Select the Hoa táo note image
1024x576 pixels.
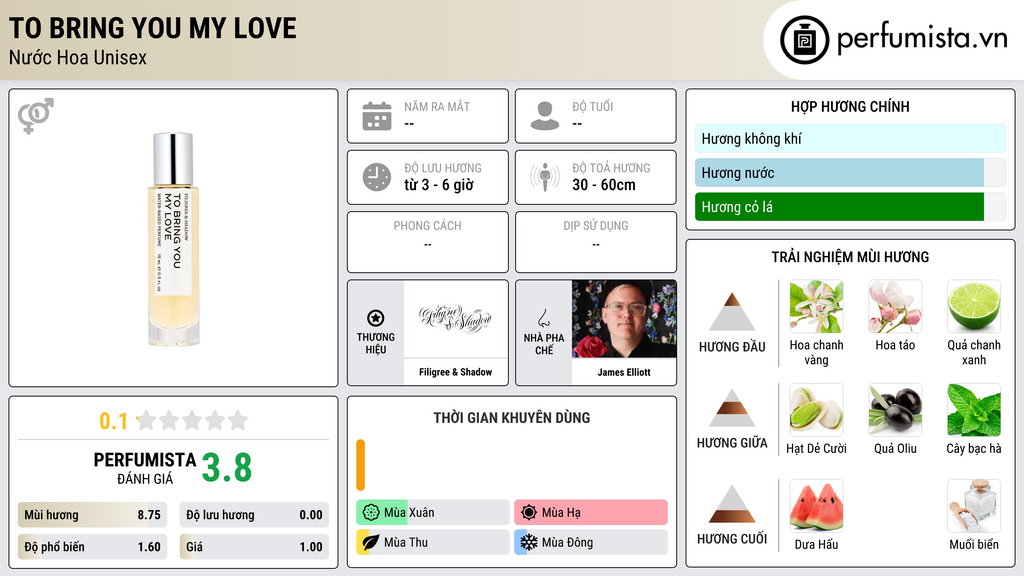point(895,307)
